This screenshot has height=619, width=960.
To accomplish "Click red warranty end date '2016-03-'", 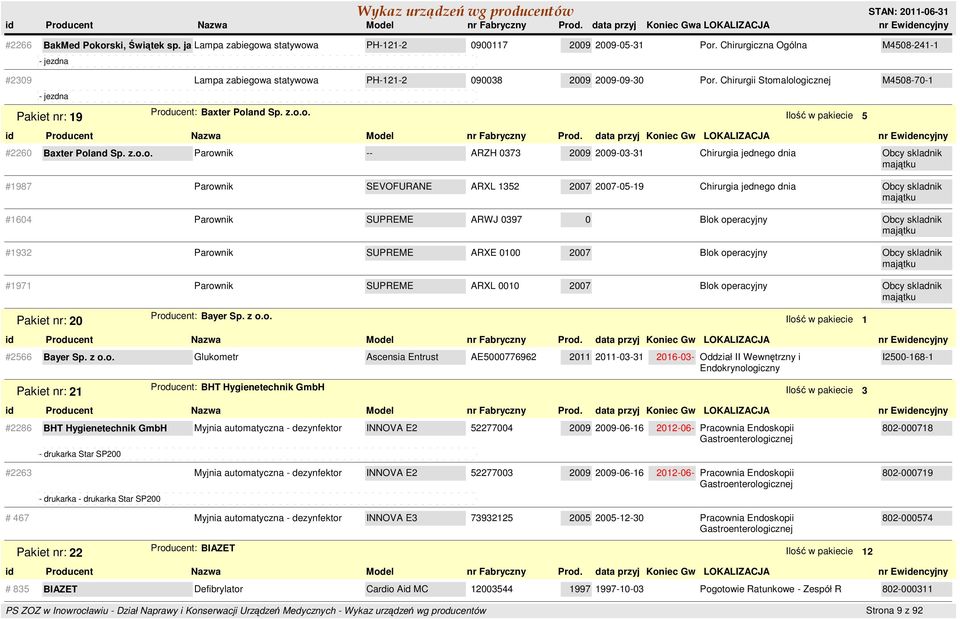I will 675,357.
